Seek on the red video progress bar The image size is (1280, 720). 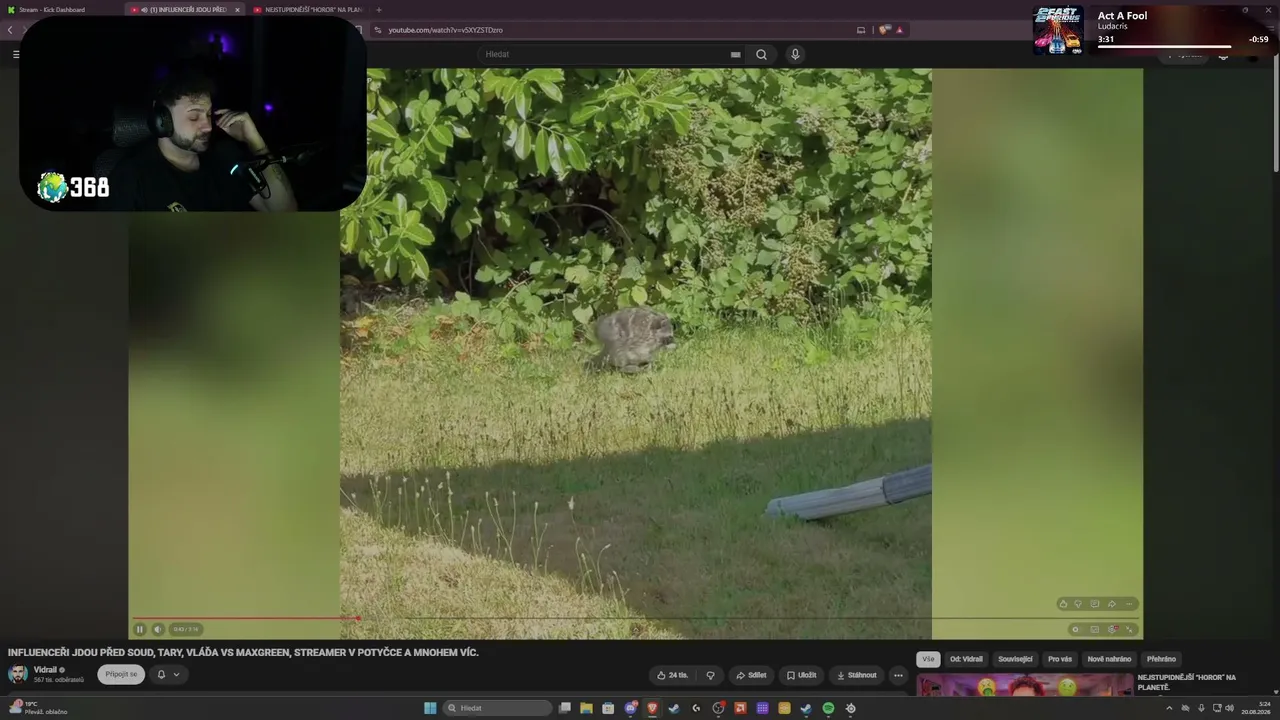pyautogui.click(x=636, y=618)
